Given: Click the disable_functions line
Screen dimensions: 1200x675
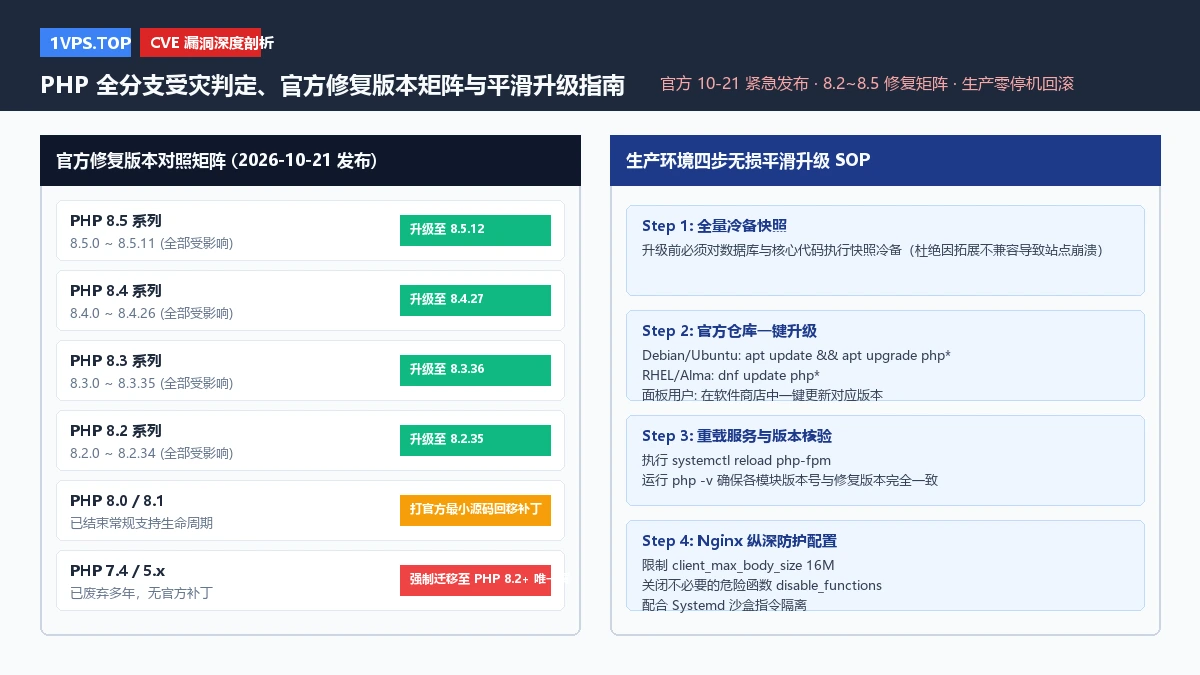Looking at the screenshot, I should [762, 585].
